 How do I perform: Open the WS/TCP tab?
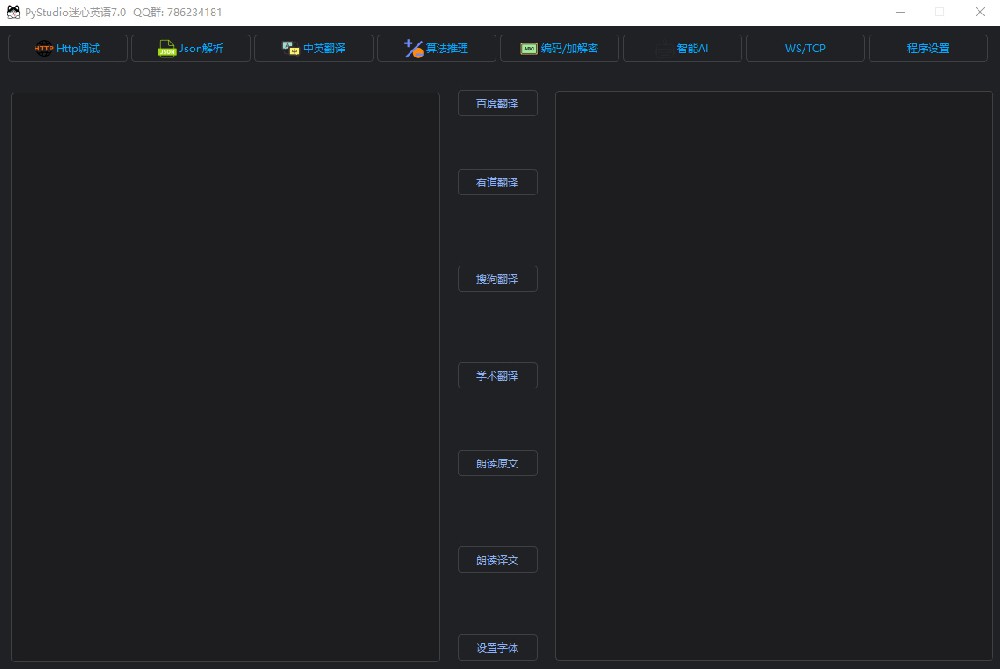point(805,47)
